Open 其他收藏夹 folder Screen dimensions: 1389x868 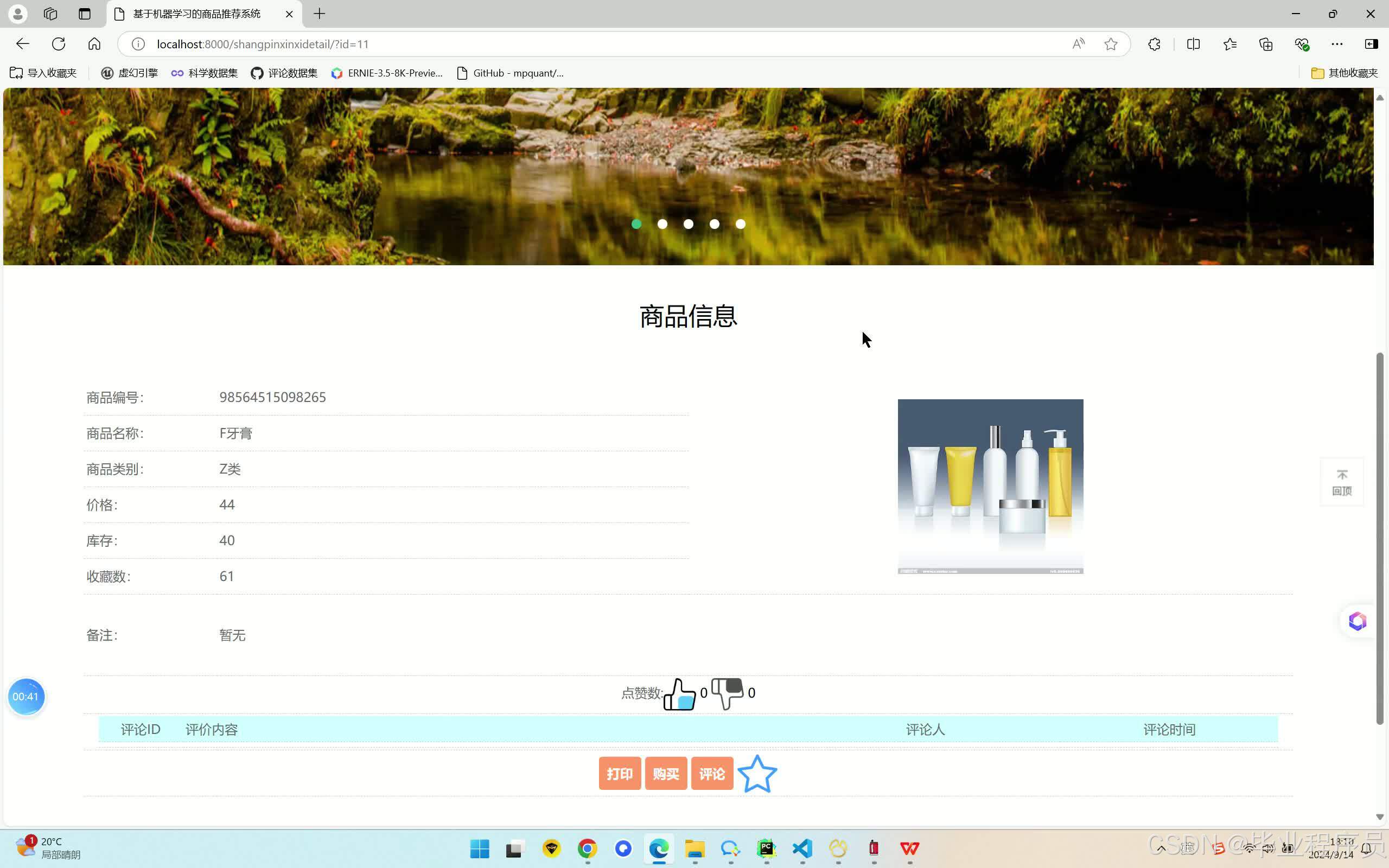1344,73
